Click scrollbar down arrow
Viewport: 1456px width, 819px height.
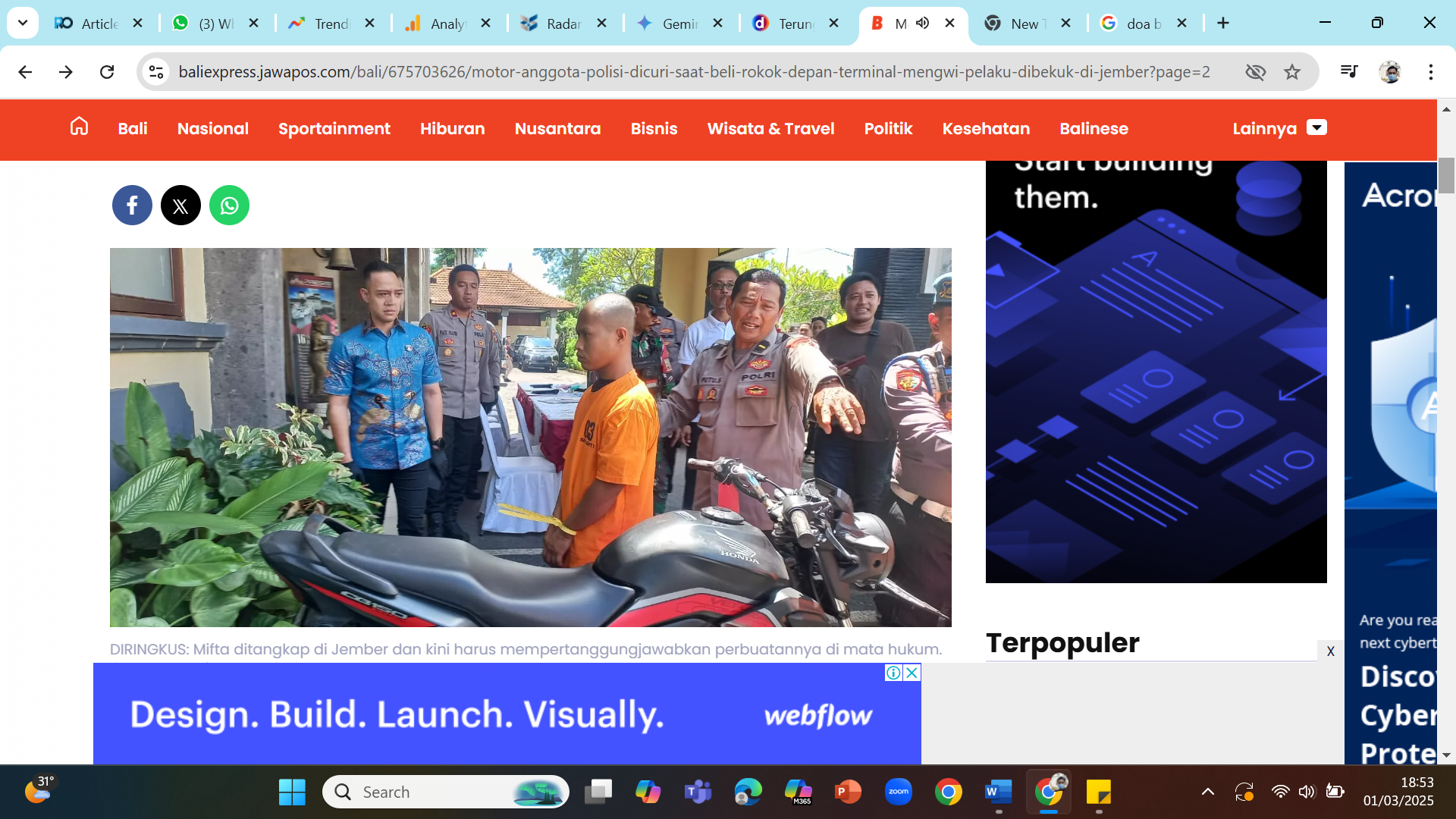(1446, 755)
